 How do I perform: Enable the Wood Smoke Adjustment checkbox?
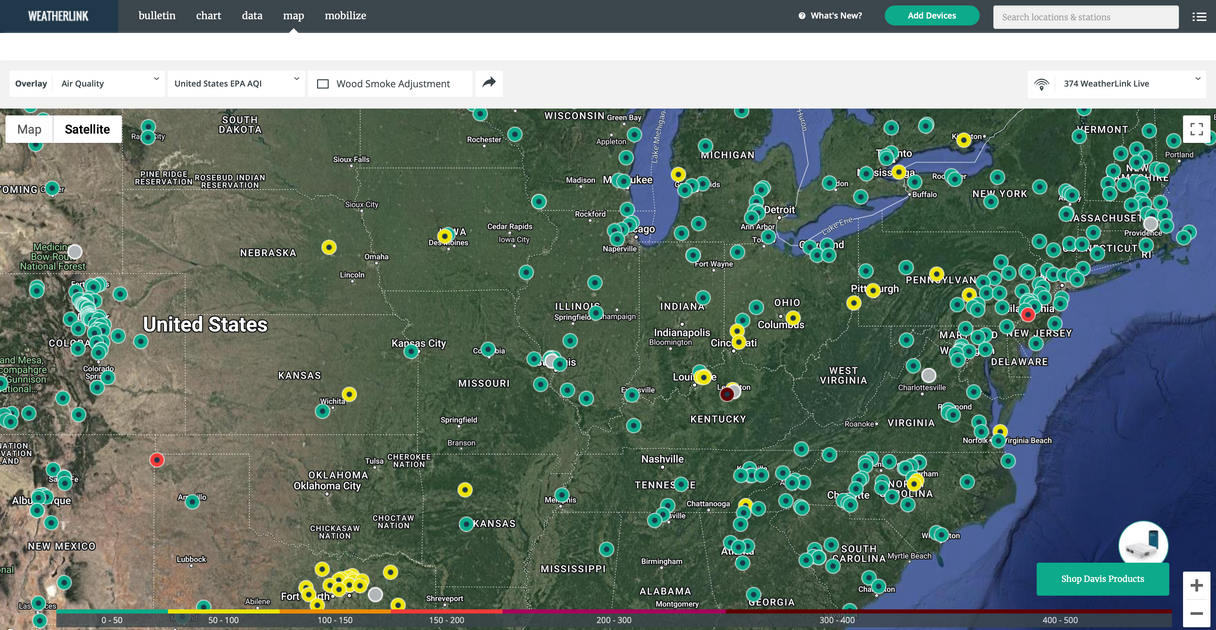click(322, 83)
